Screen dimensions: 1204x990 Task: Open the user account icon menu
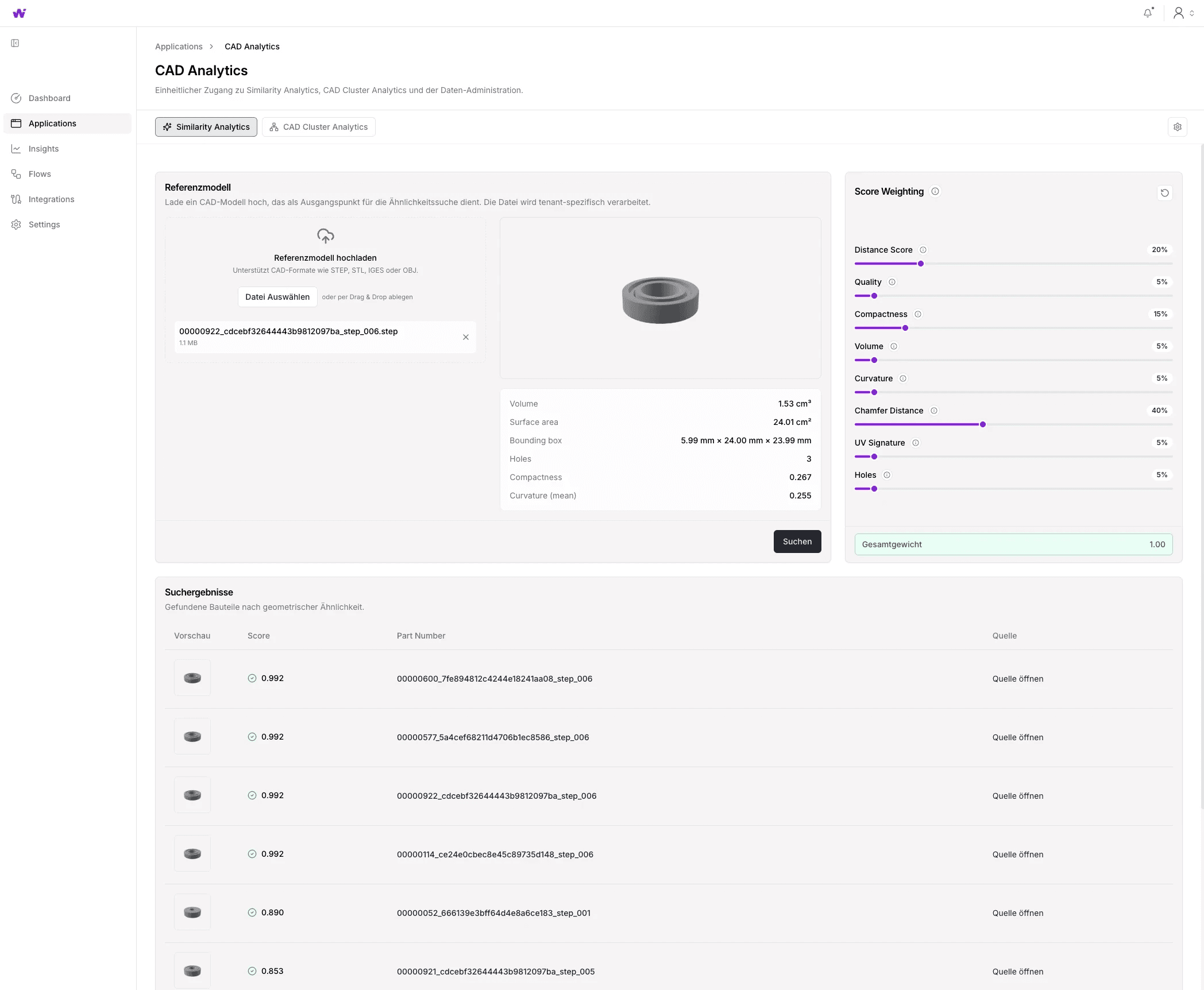[x=1179, y=12]
